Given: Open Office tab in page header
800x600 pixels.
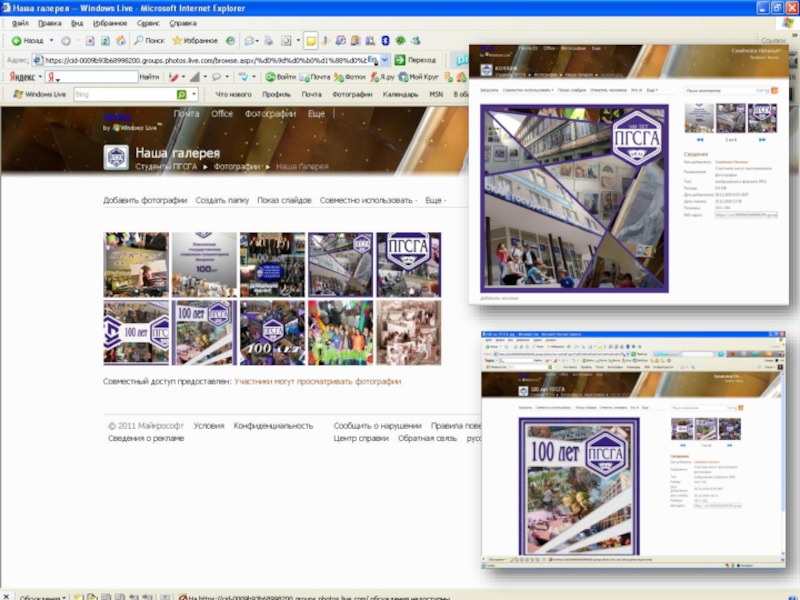Looking at the screenshot, I should click(x=222, y=114).
